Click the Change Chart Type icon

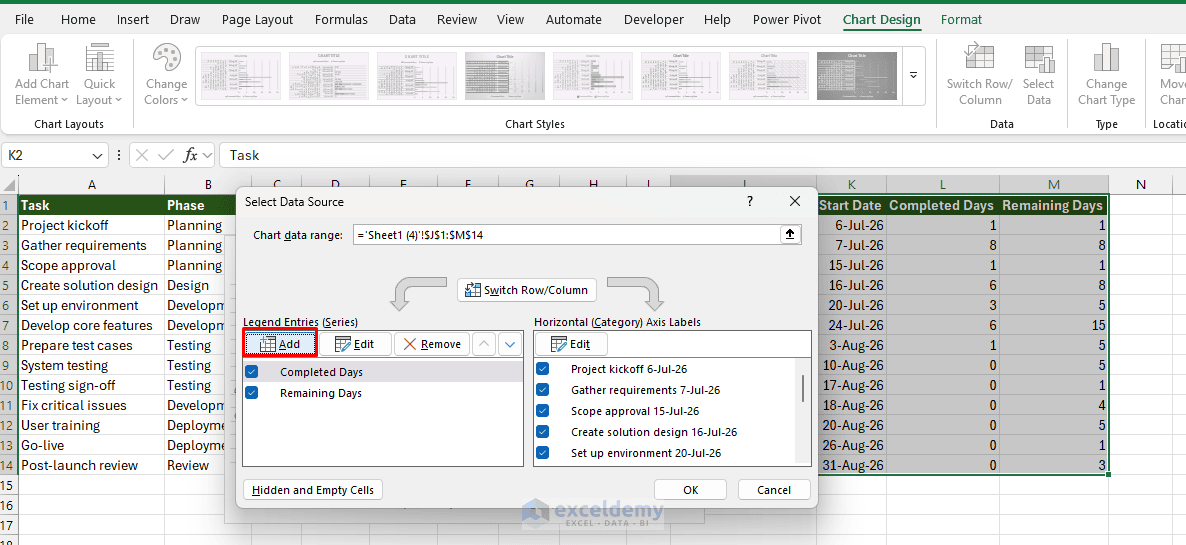coord(1106,59)
